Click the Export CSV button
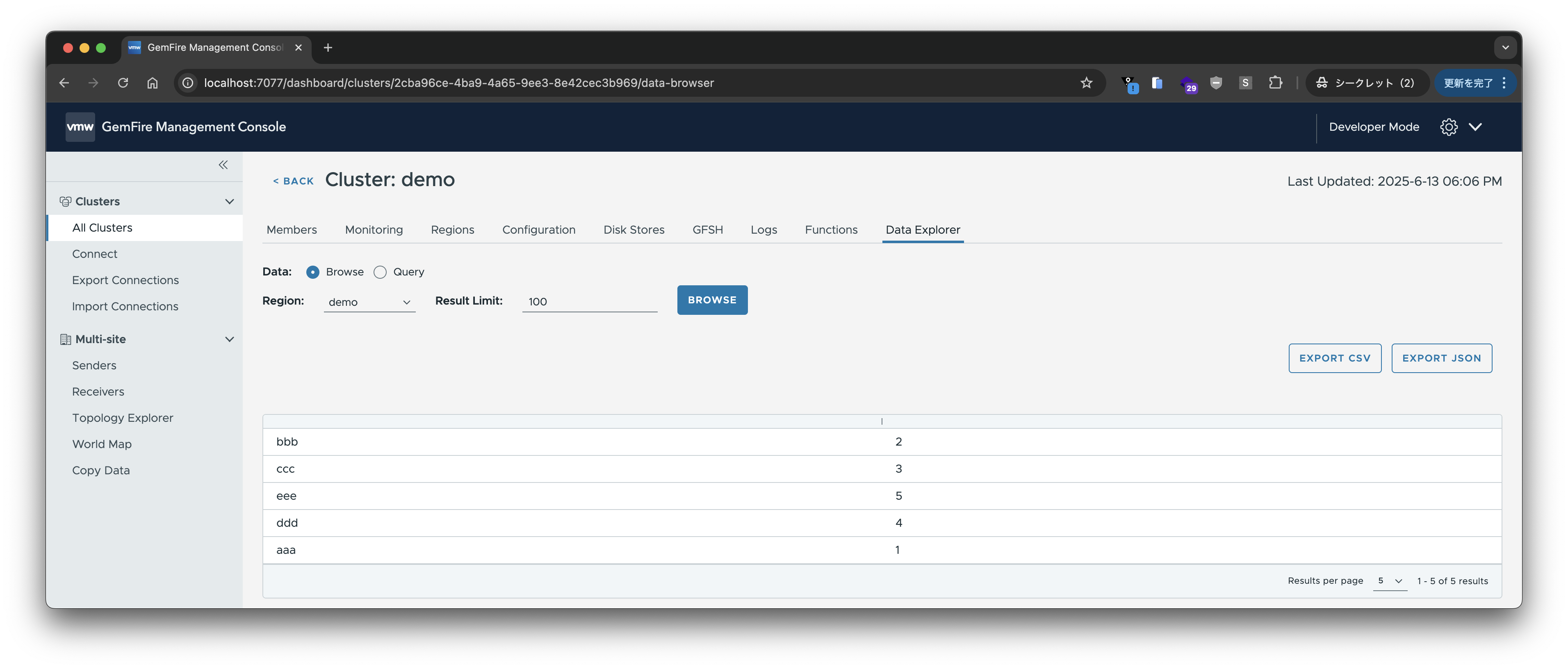The image size is (1568, 669). click(1334, 358)
